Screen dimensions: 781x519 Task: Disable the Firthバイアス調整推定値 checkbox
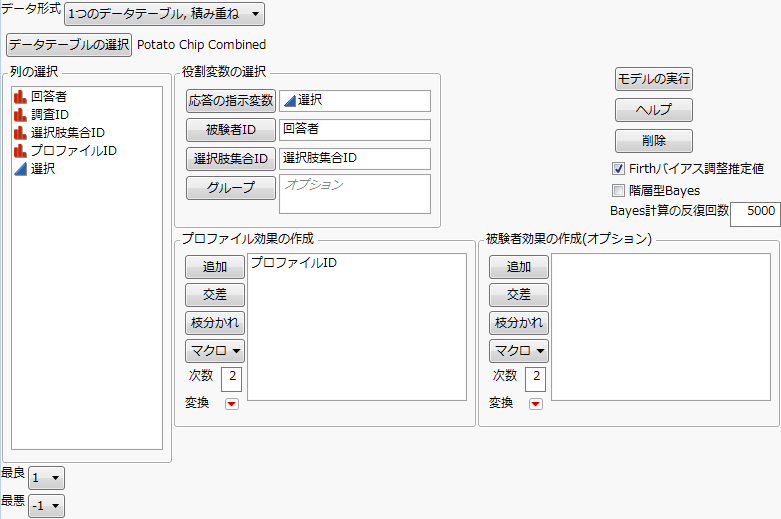[618, 169]
